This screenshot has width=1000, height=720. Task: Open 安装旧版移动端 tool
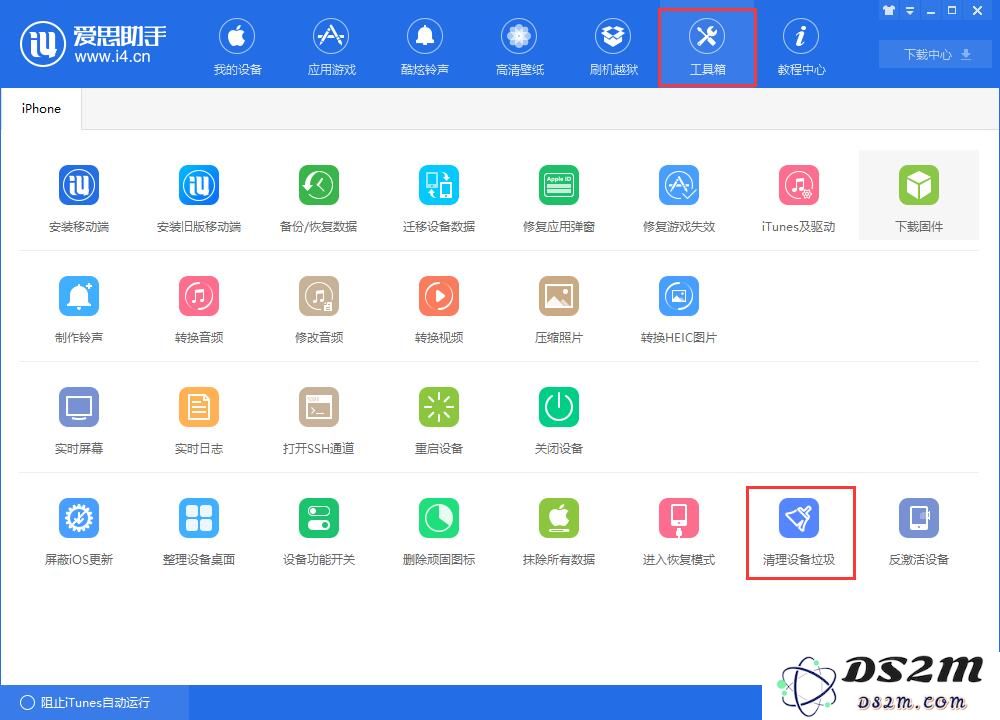point(199,198)
